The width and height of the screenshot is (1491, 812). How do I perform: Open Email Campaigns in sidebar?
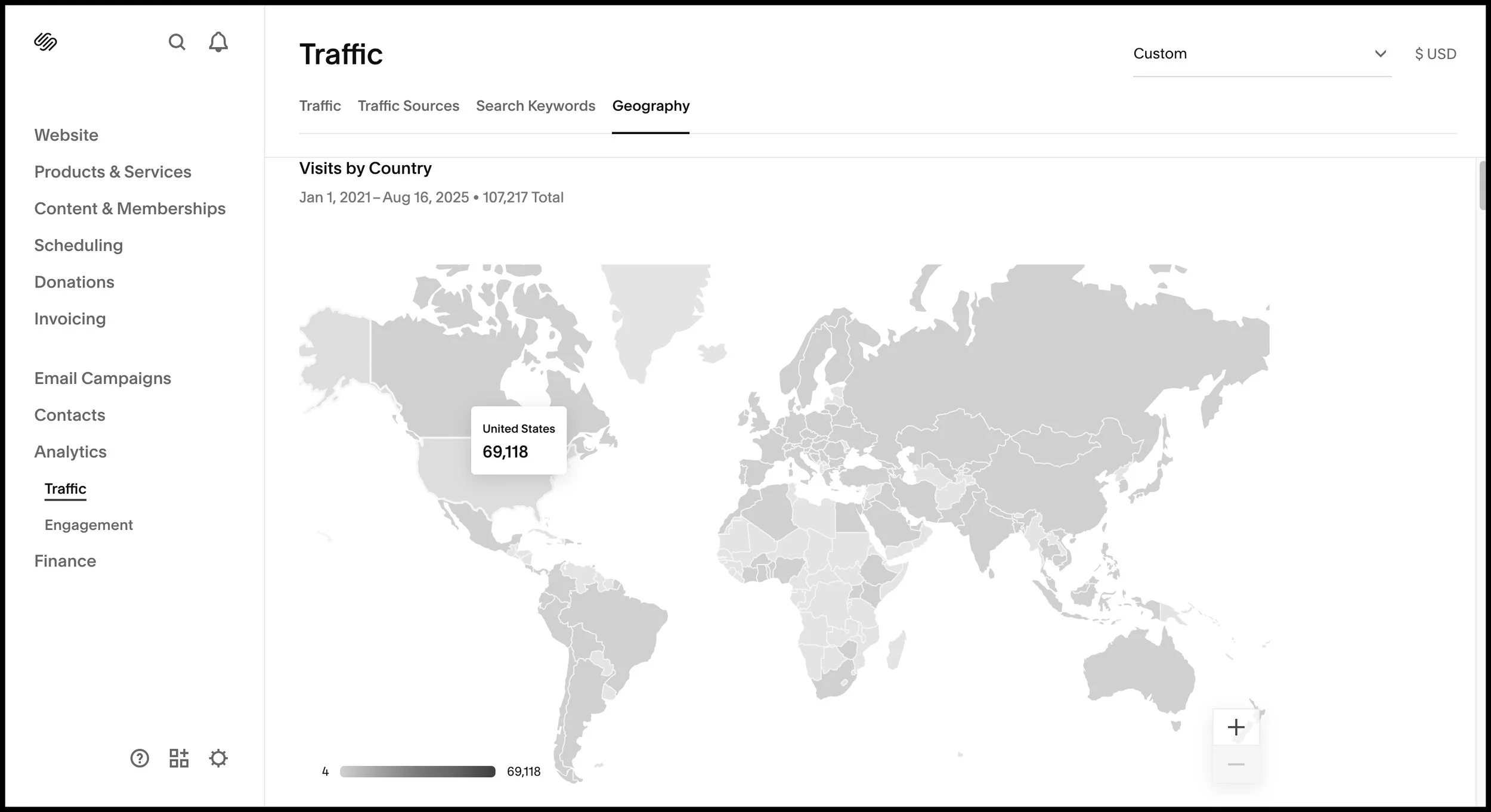click(103, 379)
